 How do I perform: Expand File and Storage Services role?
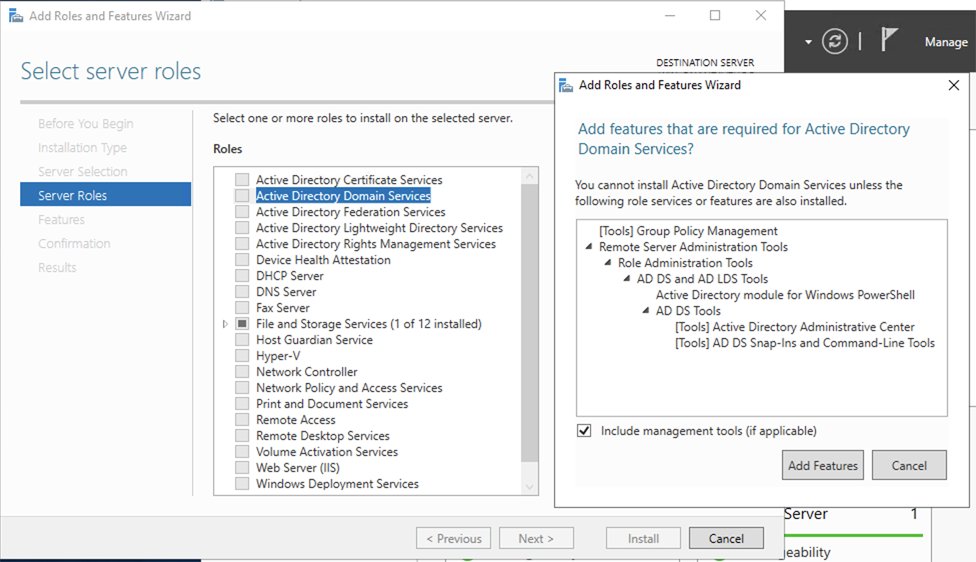click(225, 324)
